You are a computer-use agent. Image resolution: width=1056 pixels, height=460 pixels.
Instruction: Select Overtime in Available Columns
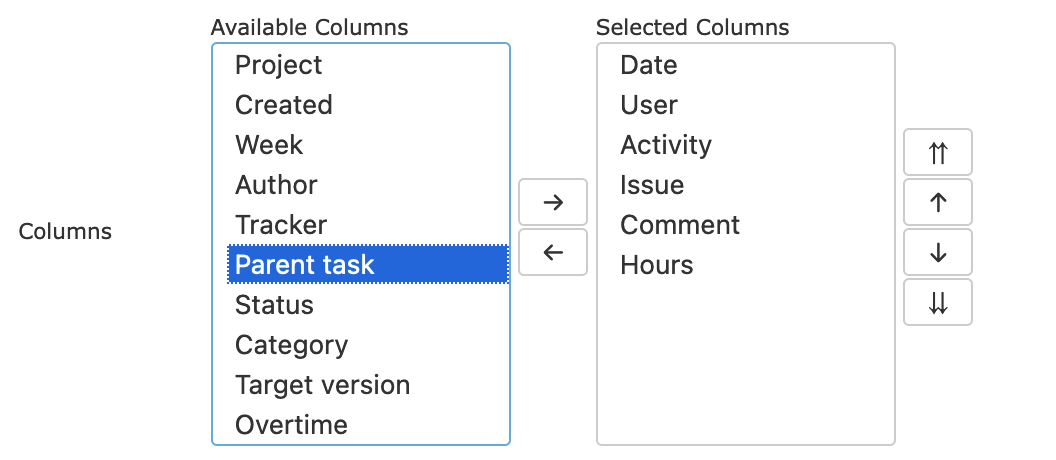point(368,424)
